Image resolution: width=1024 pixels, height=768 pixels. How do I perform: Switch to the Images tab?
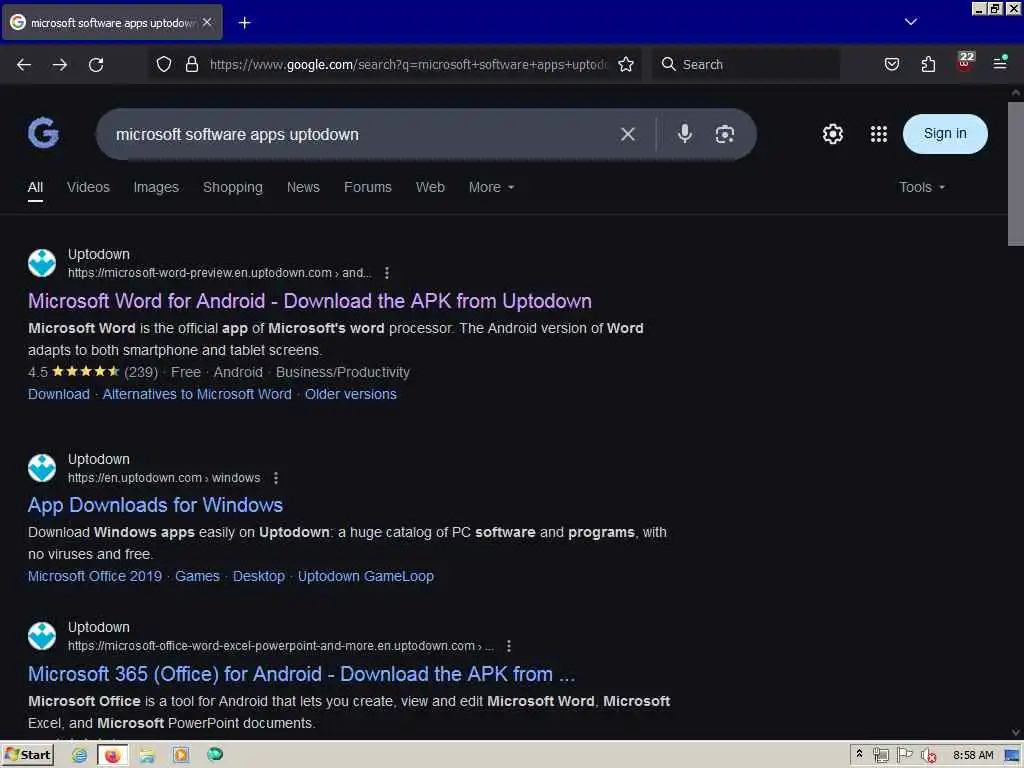[156, 187]
